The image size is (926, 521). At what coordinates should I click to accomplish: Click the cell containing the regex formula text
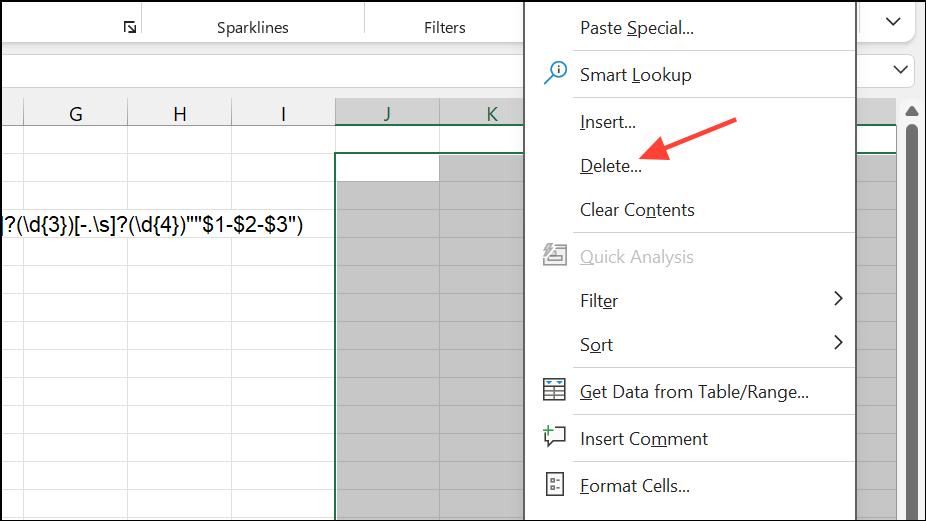click(x=150, y=225)
